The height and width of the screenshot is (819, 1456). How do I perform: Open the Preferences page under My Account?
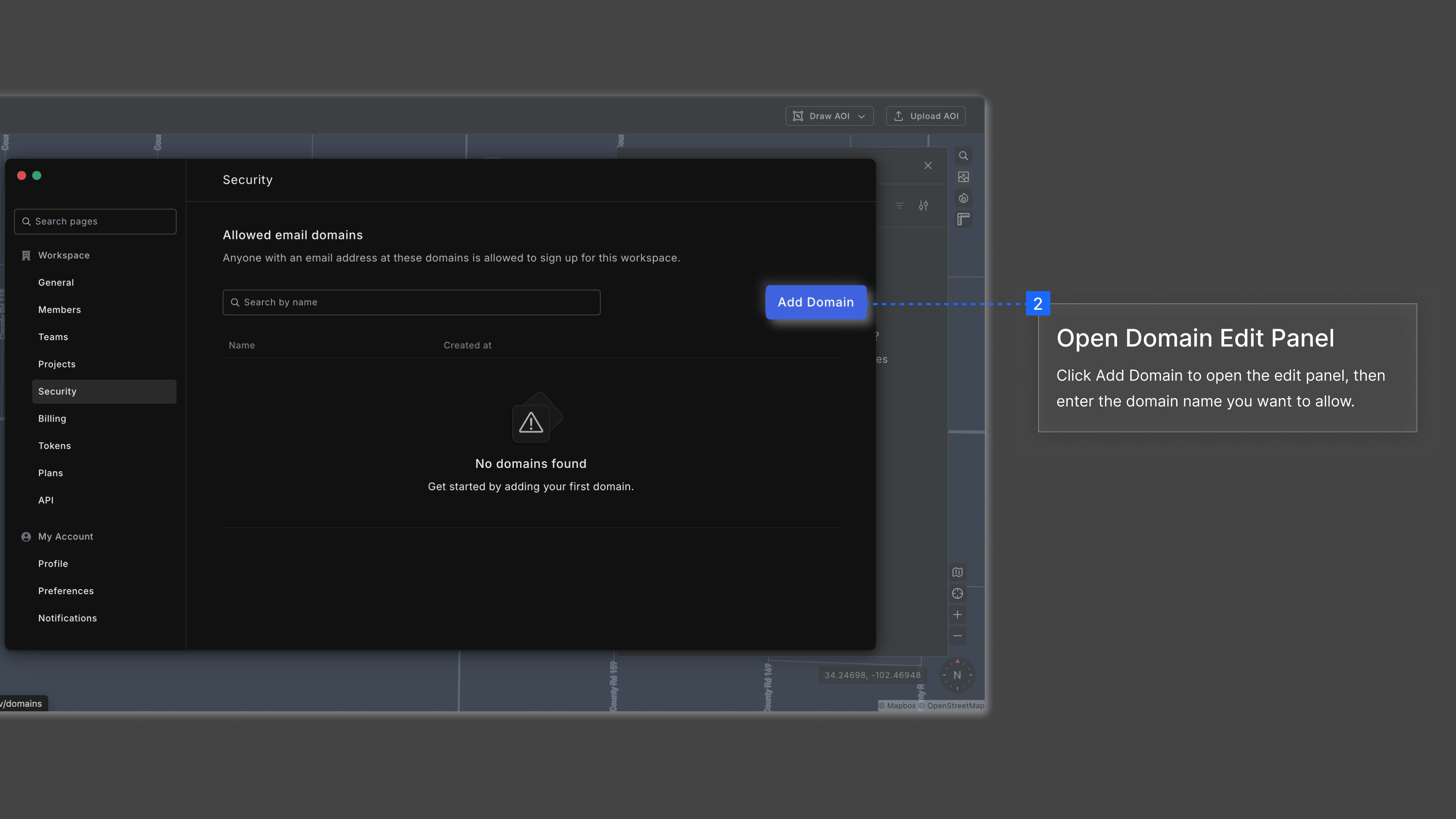pyautogui.click(x=66, y=591)
